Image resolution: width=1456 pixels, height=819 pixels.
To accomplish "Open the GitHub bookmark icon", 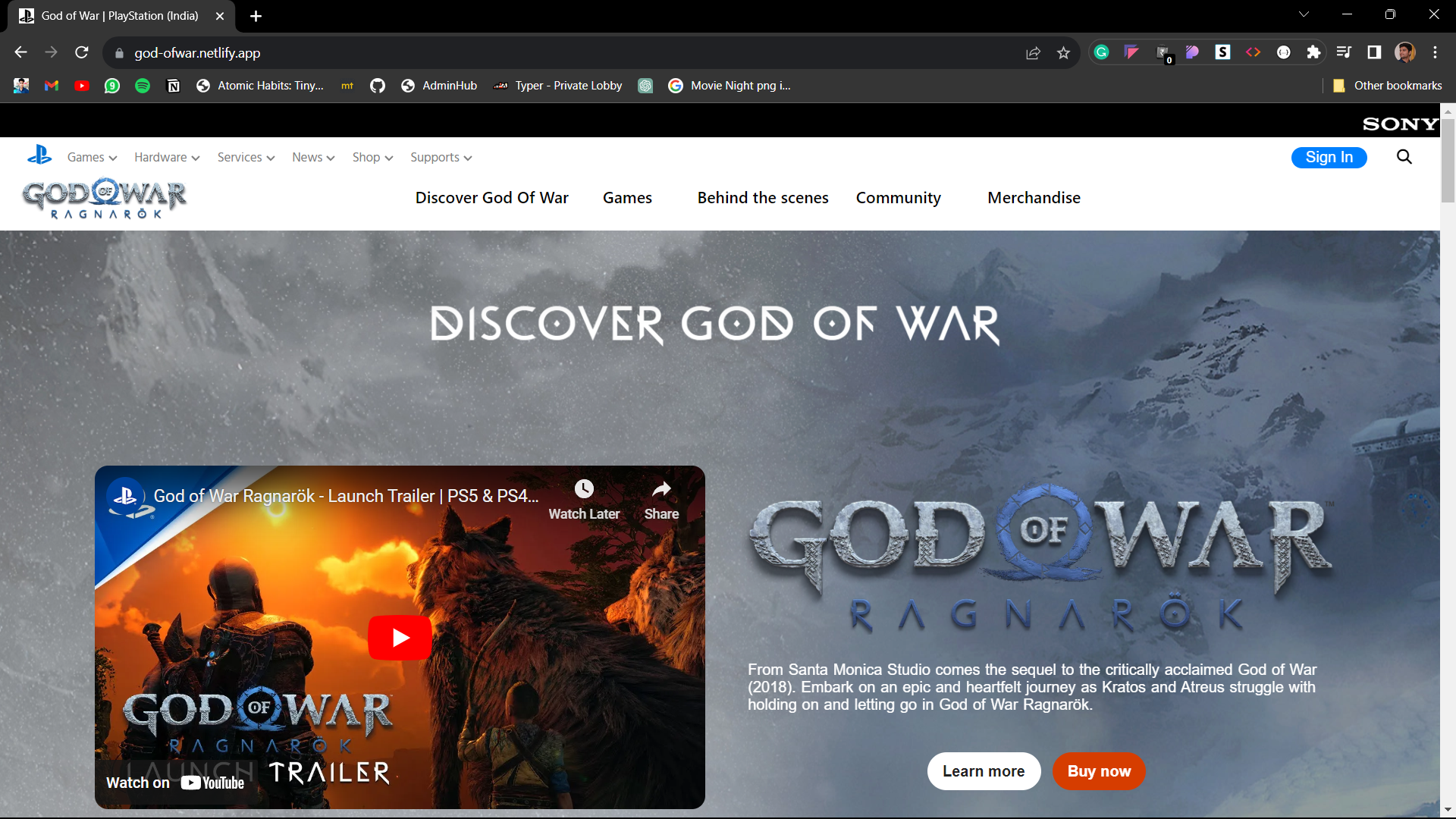I will (378, 86).
